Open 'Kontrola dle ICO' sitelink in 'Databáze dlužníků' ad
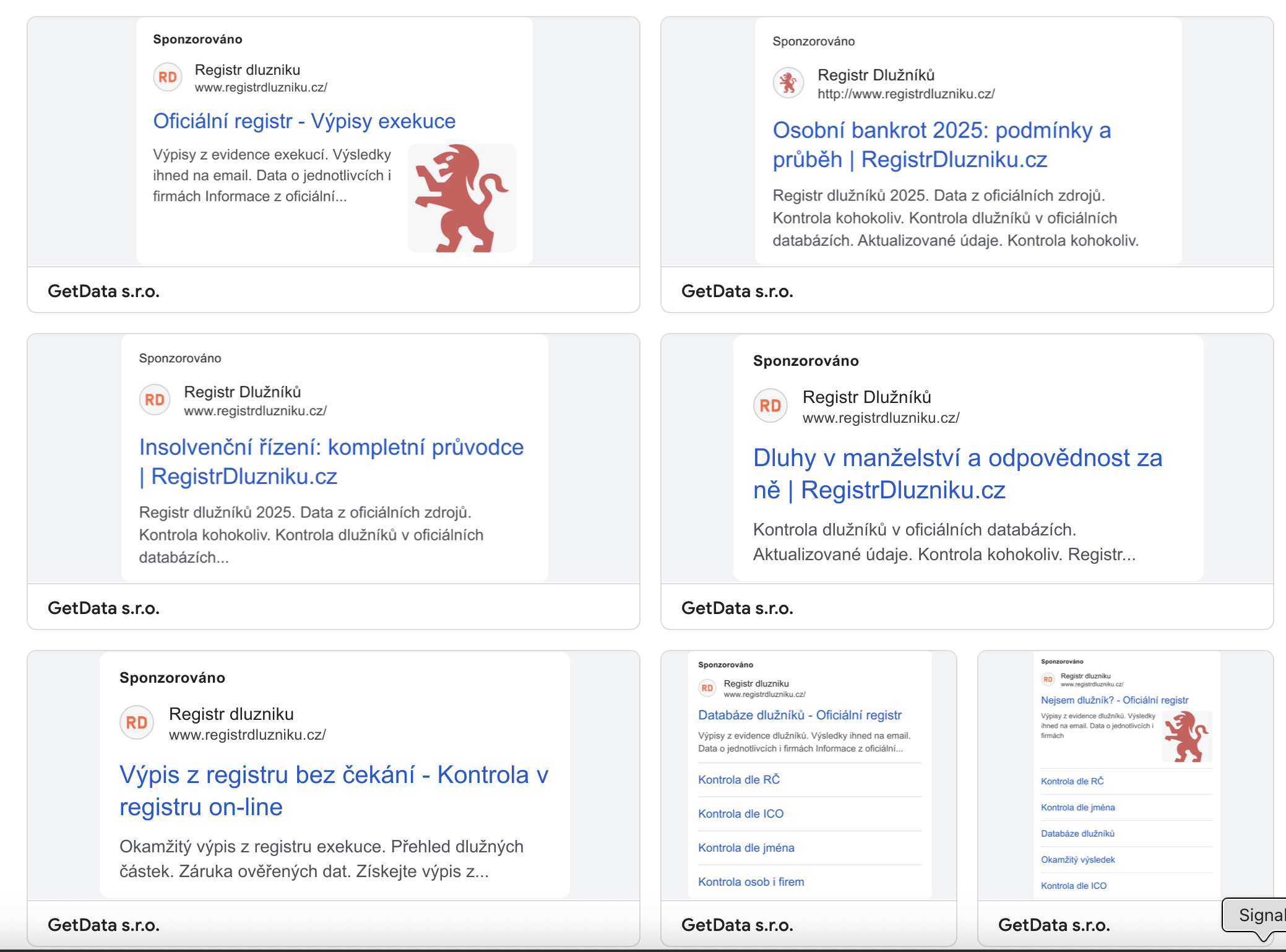Screen dimensions: 1286x952 pyautogui.click(x=741, y=814)
